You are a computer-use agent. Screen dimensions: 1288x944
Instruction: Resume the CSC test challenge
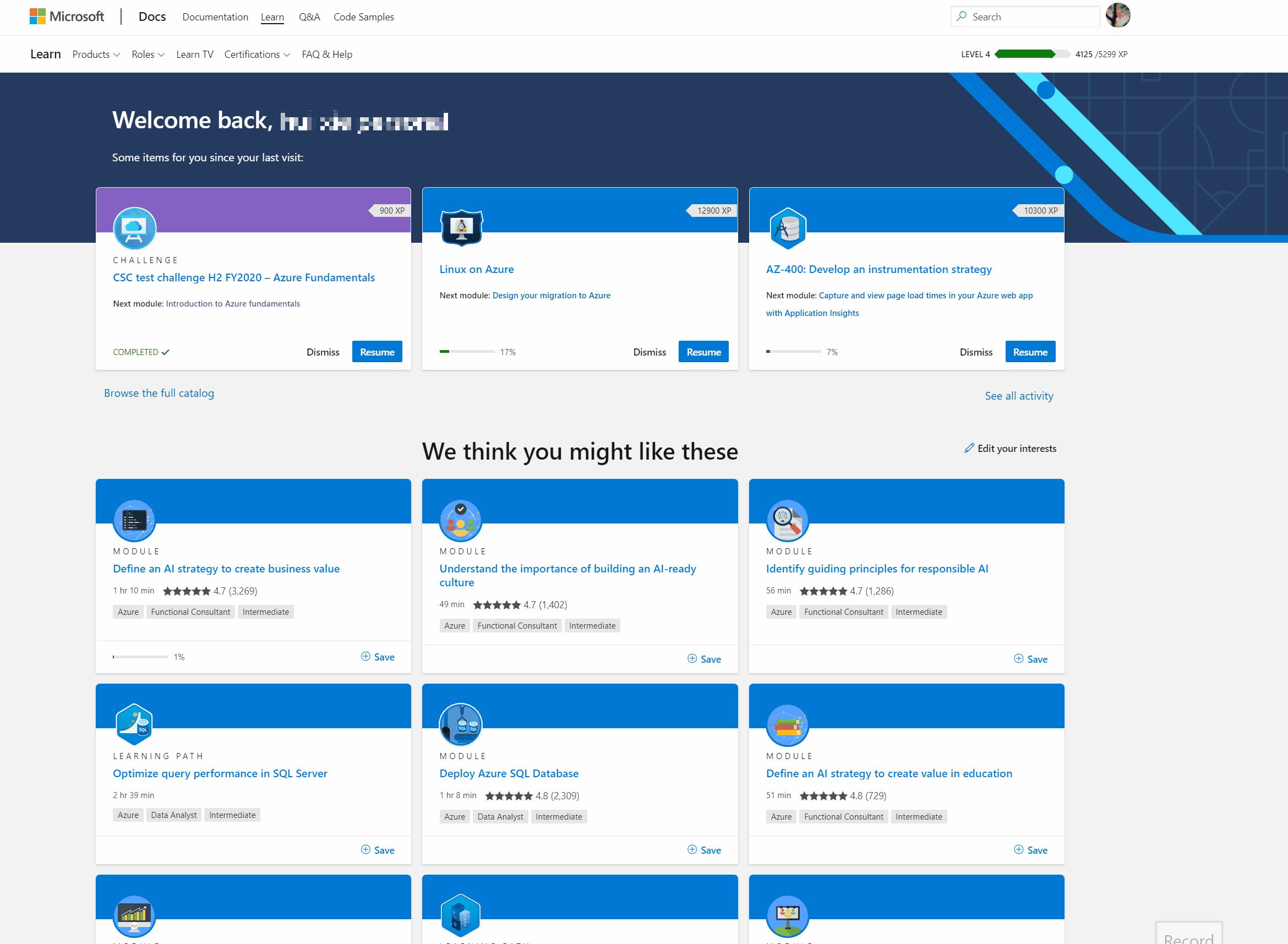coord(377,351)
